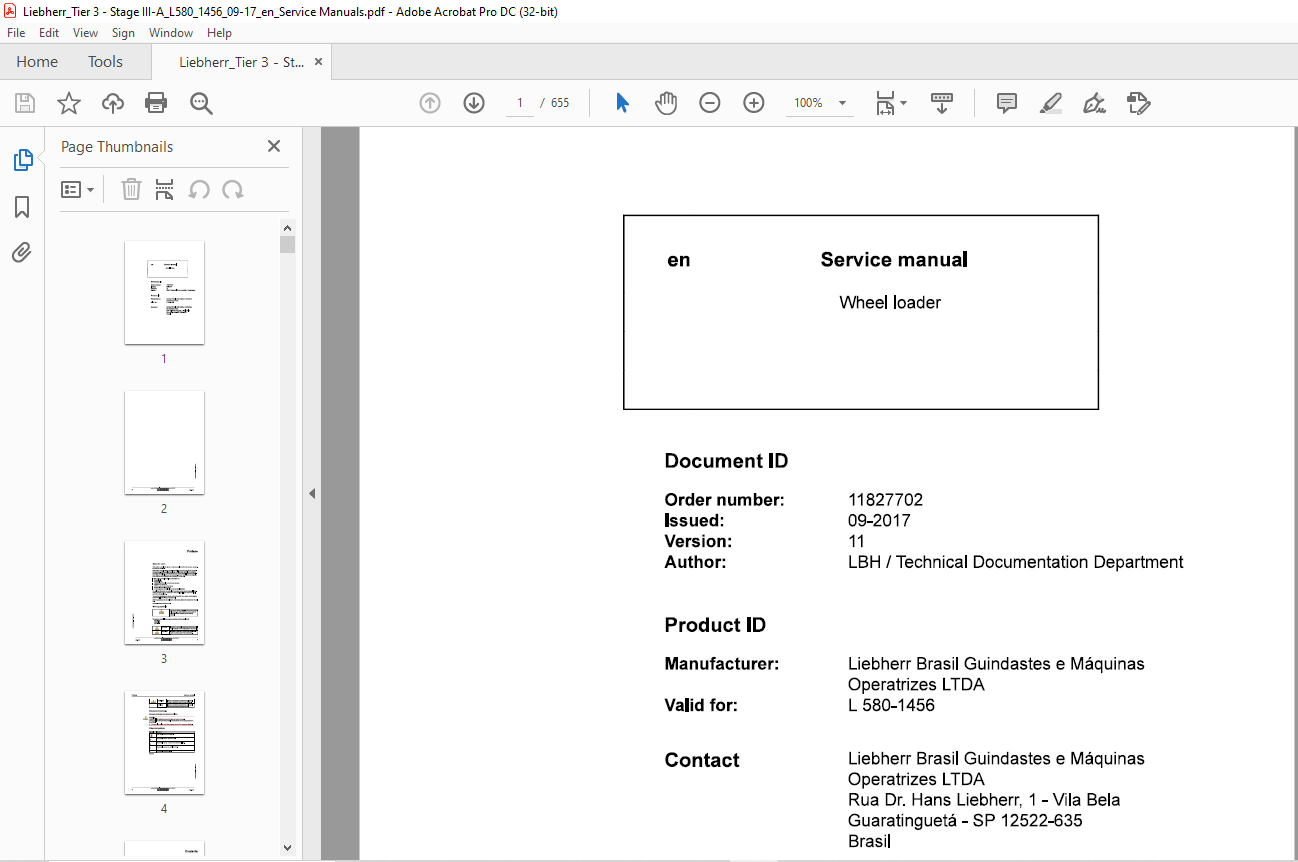Zoom in with plus button

pyautogui.click(x=754, y=103)
